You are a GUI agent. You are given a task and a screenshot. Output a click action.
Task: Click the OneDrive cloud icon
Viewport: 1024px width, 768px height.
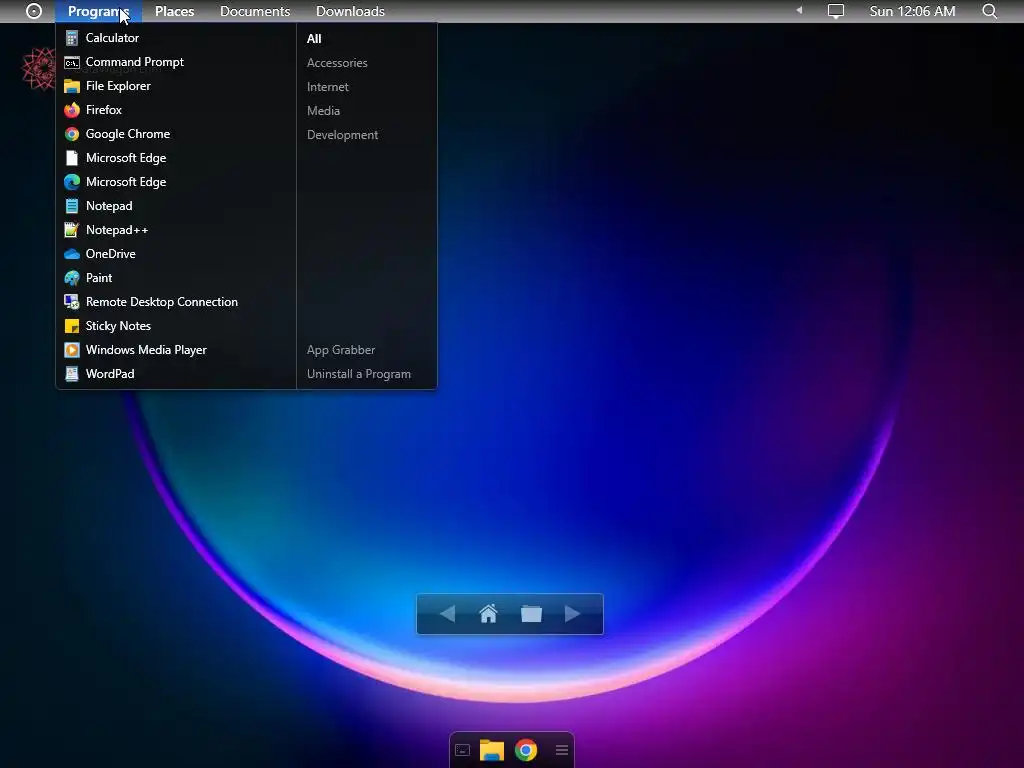(72, 254)
